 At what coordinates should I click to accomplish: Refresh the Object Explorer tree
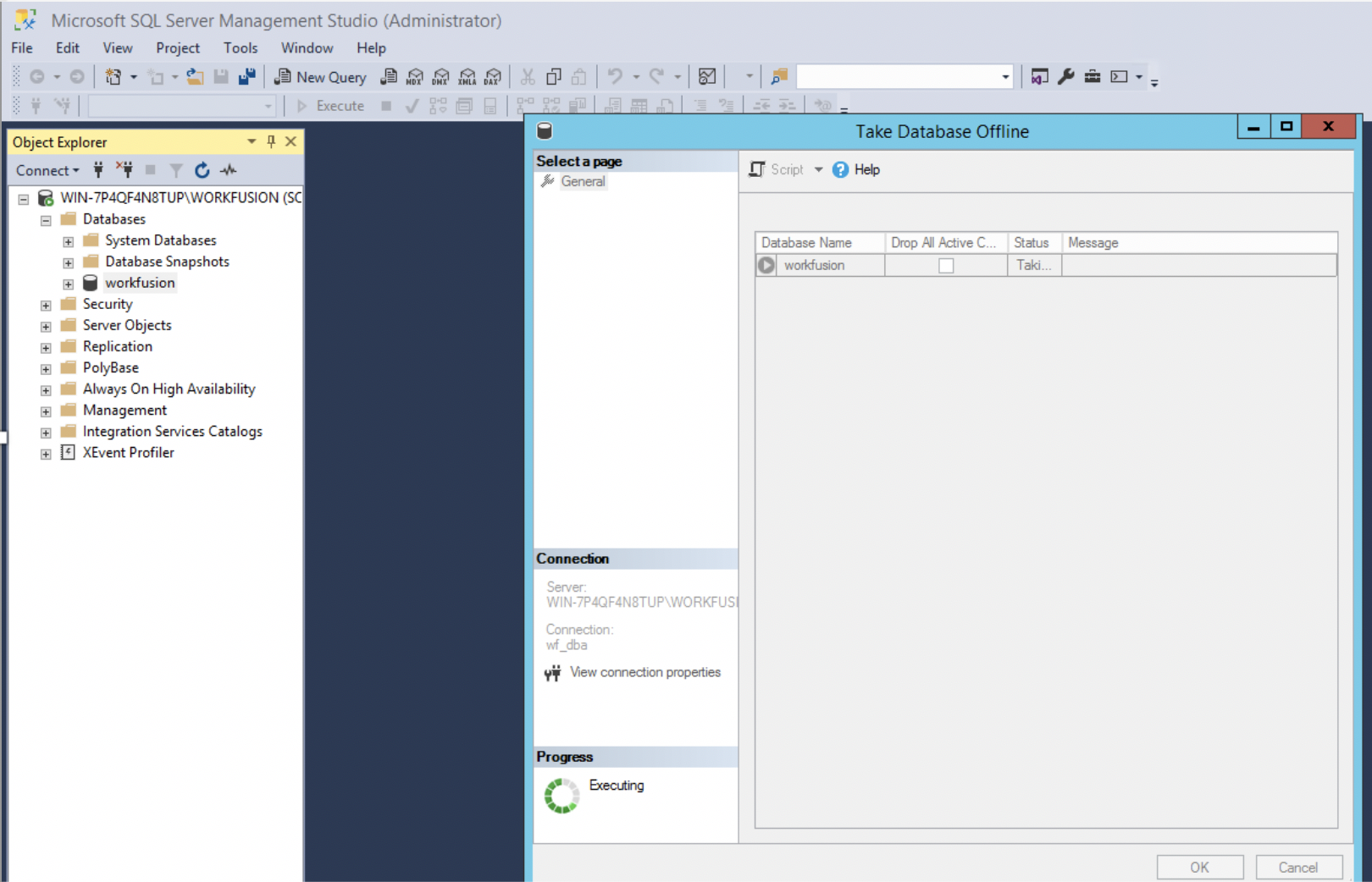pyautogui.click(x=202, y=170)
